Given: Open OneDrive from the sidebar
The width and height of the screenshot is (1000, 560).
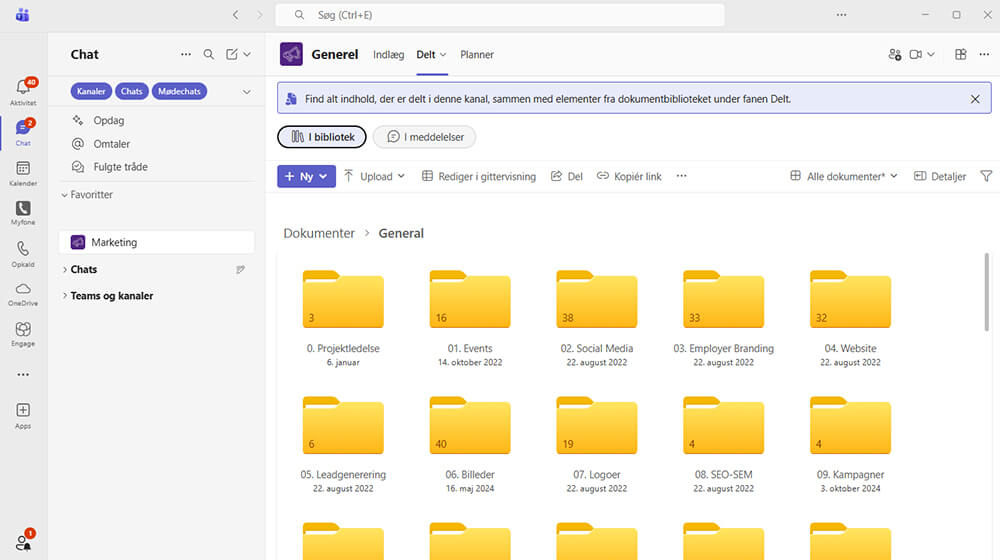Looking at the screenshot, I should pyautogui.click(x=22, y=292).
